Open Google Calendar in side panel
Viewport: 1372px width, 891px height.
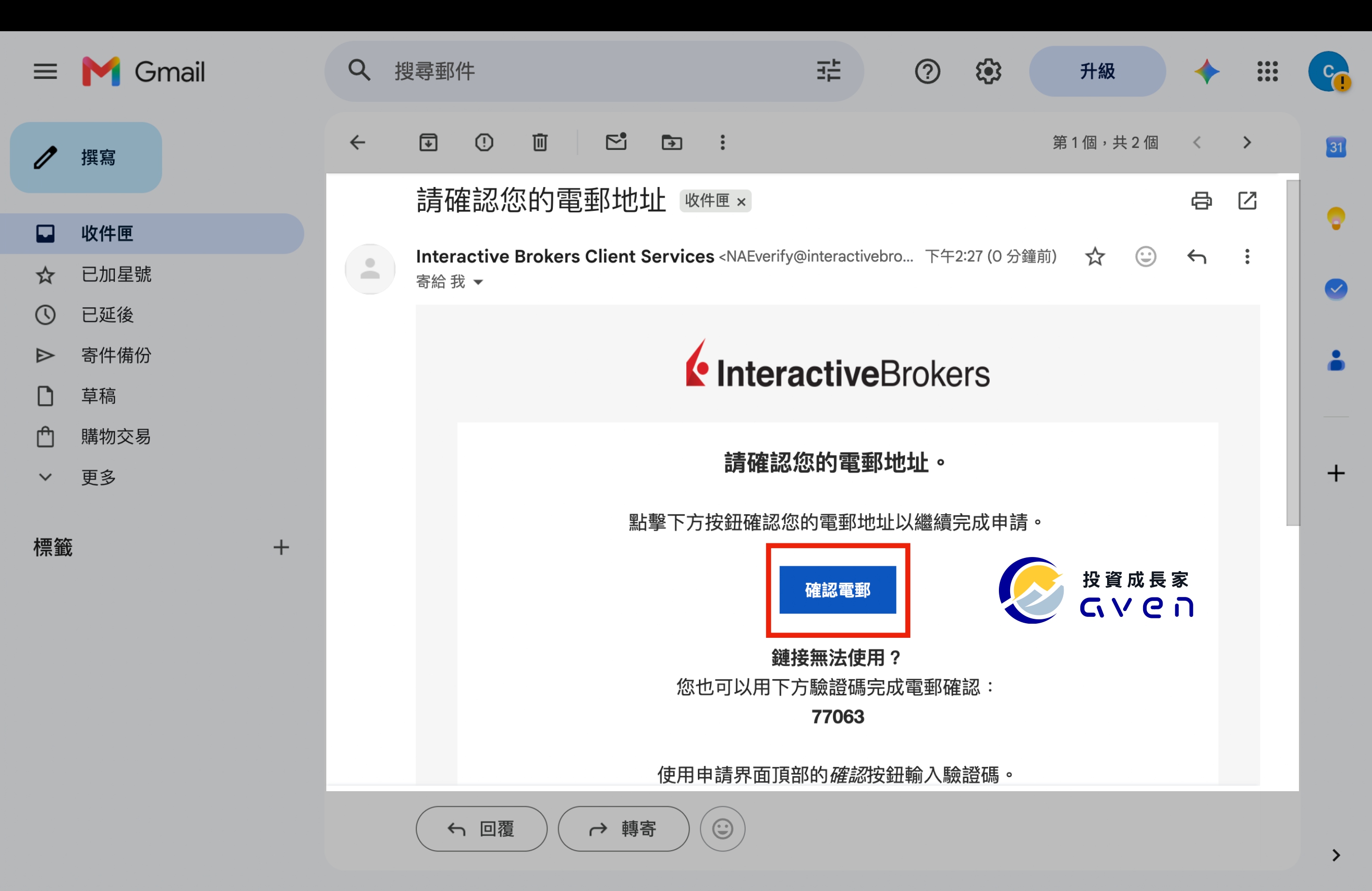(1335, 147)
